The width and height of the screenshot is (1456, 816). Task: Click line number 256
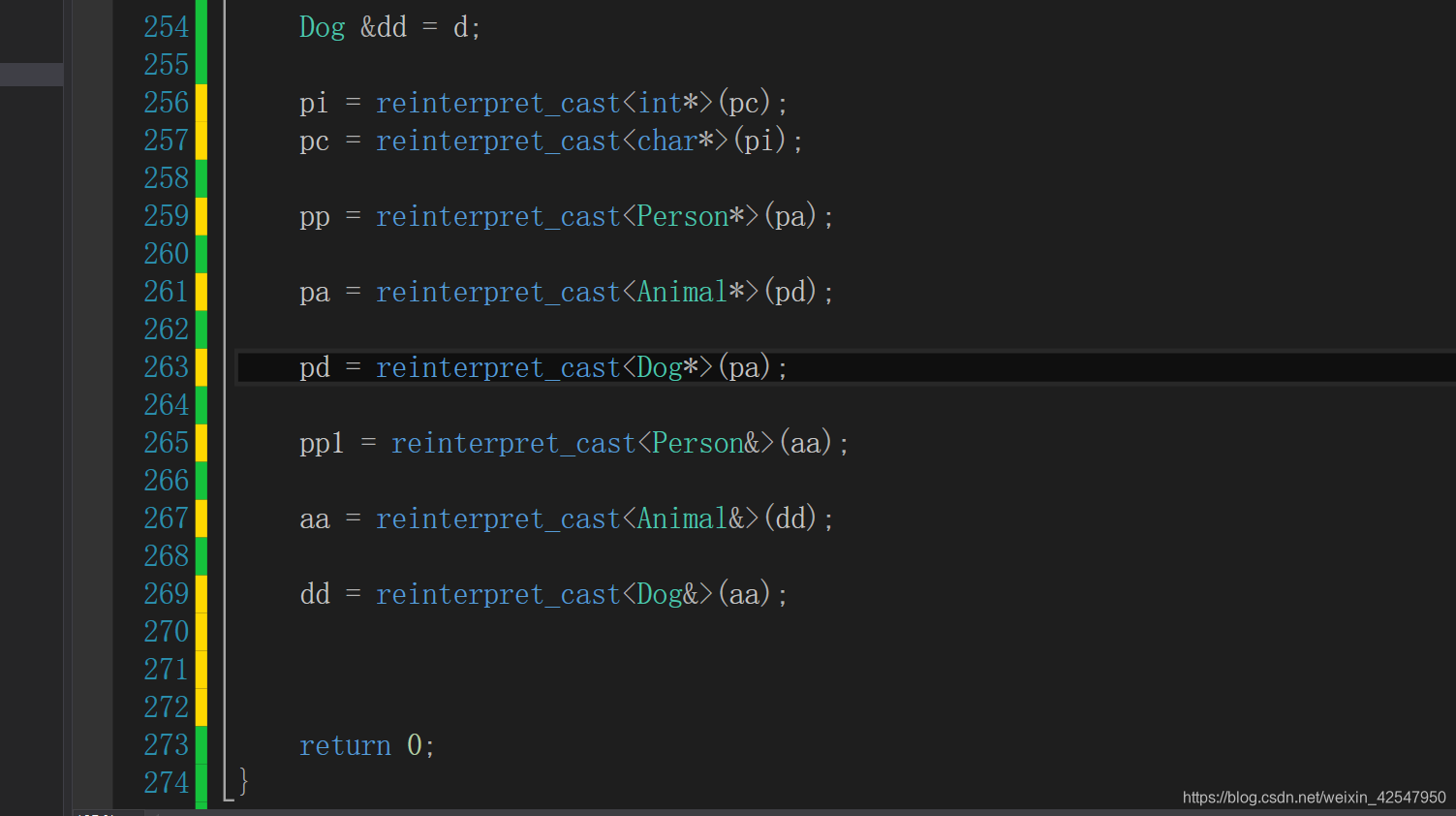coord(166,103)
